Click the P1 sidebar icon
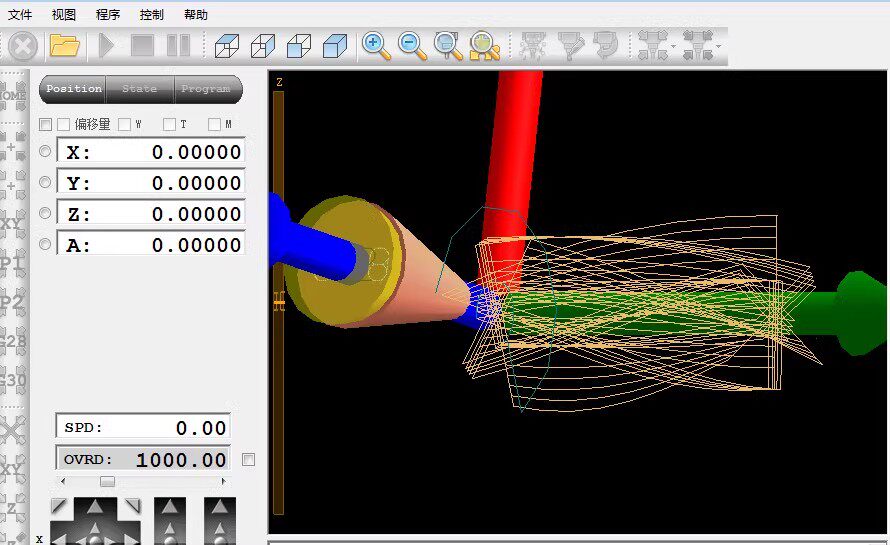Image resolution: width=890 pixels, height=545 pixels. pos(14,263)
